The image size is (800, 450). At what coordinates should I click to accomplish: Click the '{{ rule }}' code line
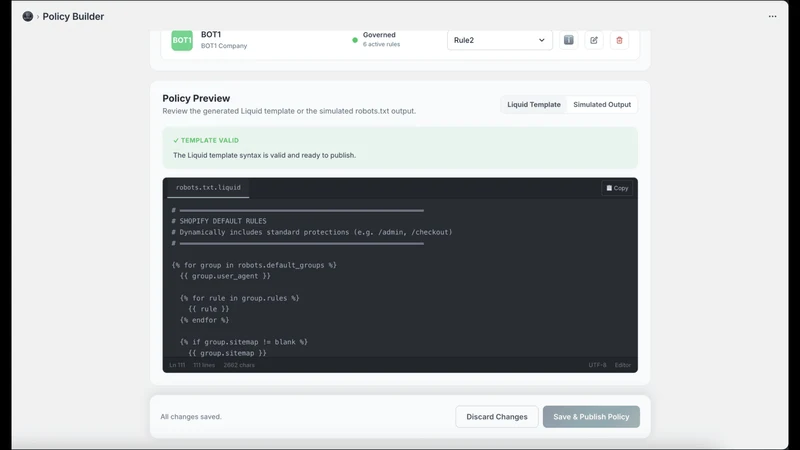point(209,309)
